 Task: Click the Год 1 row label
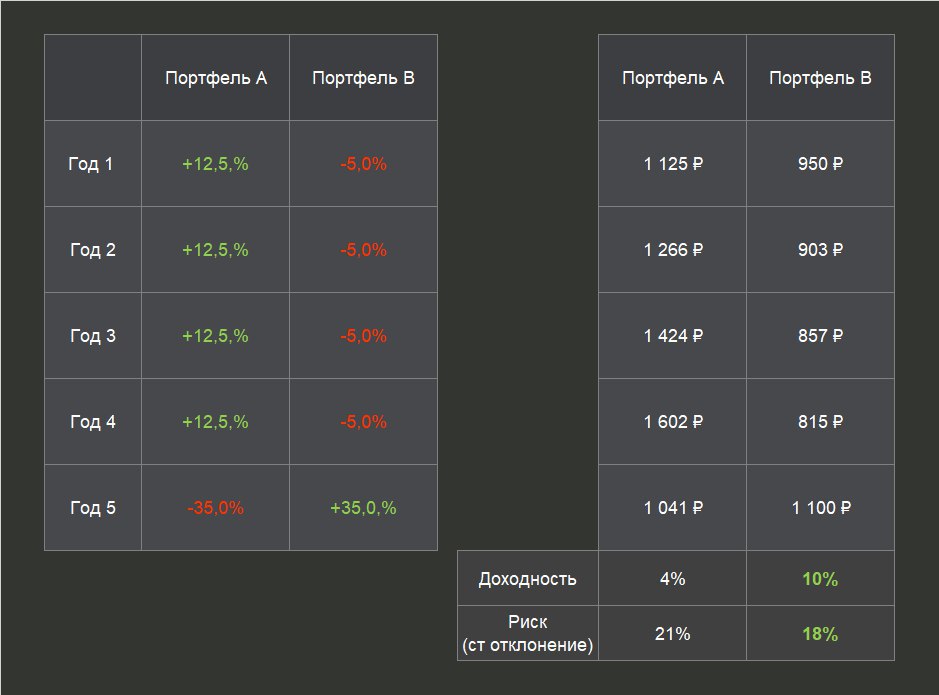tap(91, 164)
